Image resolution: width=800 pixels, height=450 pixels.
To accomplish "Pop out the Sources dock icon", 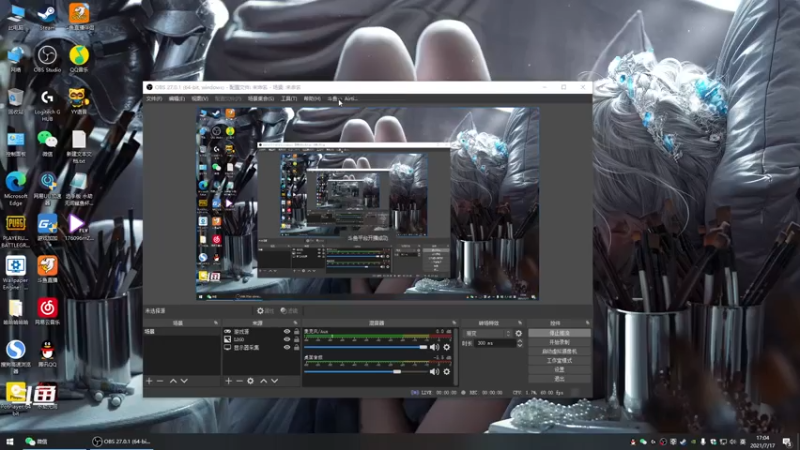I will pos(295,323).
